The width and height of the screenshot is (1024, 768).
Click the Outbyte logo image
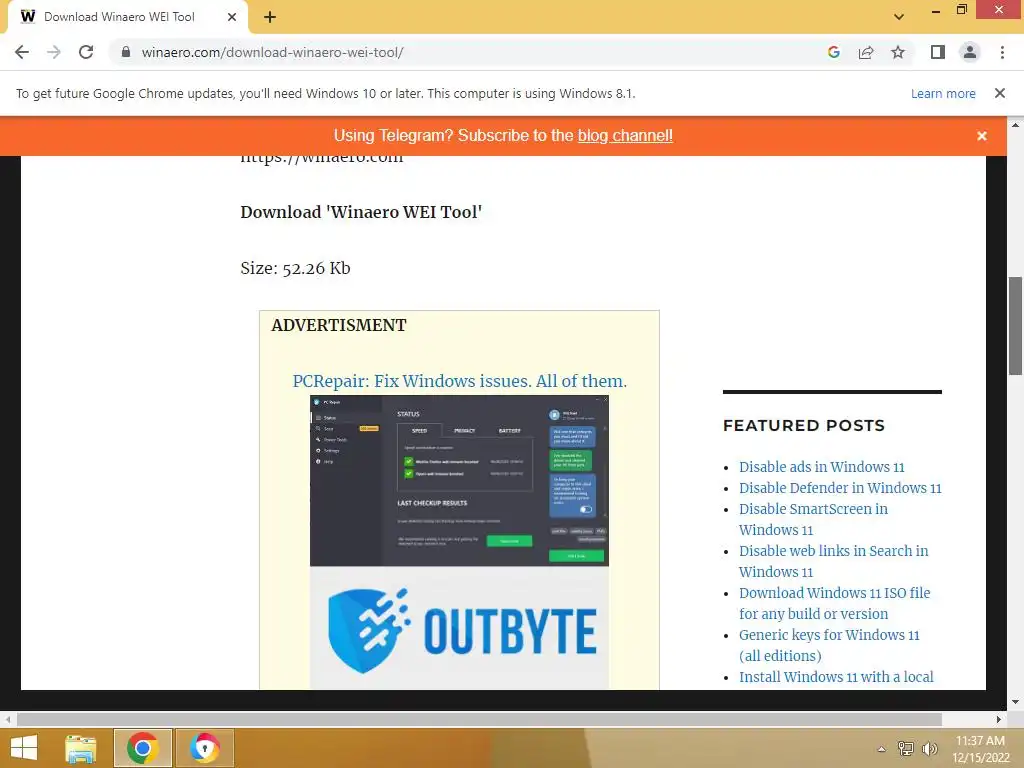click(x=459, y=628)
